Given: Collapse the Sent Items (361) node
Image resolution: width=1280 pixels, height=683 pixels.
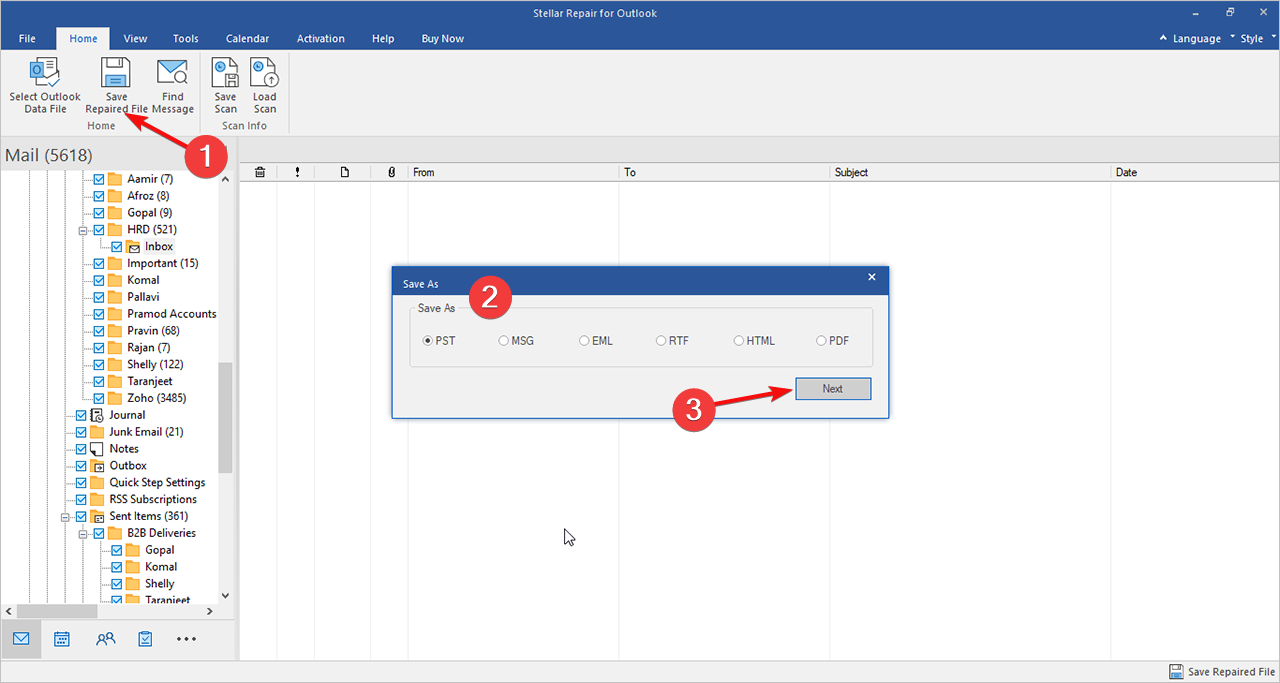Looking at the screenshot, I should (66, 516).
